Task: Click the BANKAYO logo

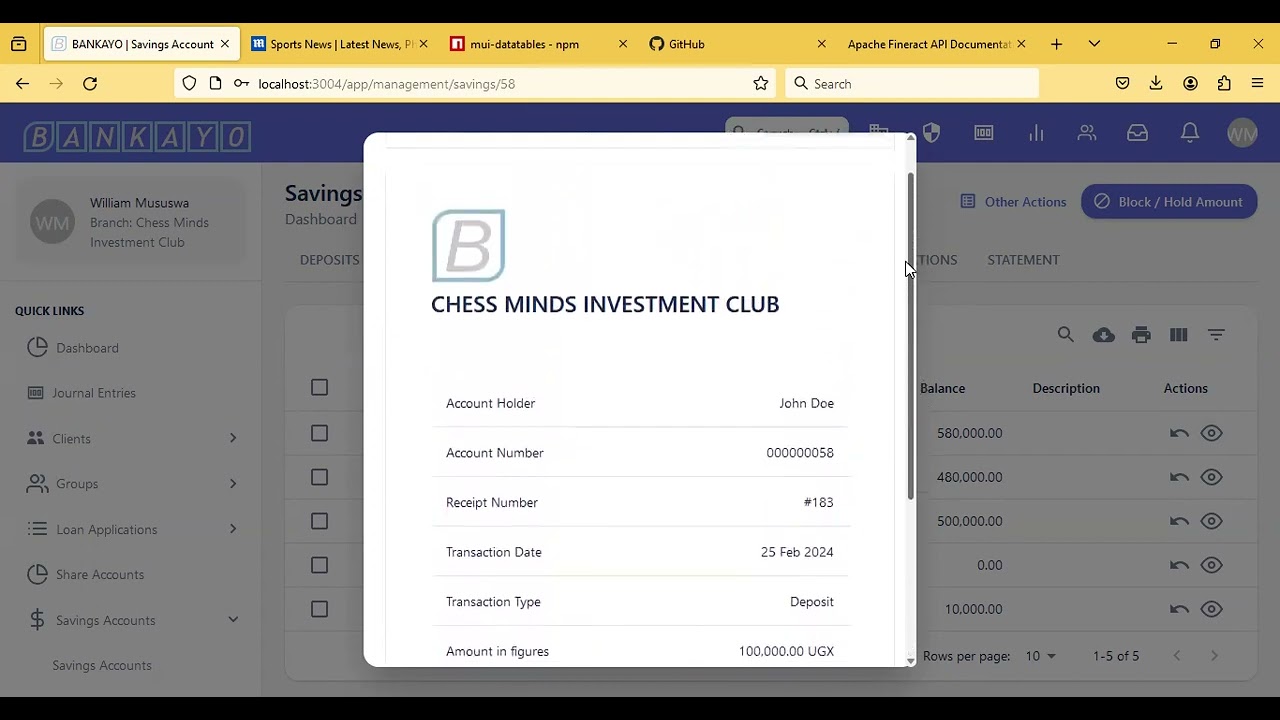Action: pyautogui.click(x=137, y=136)
